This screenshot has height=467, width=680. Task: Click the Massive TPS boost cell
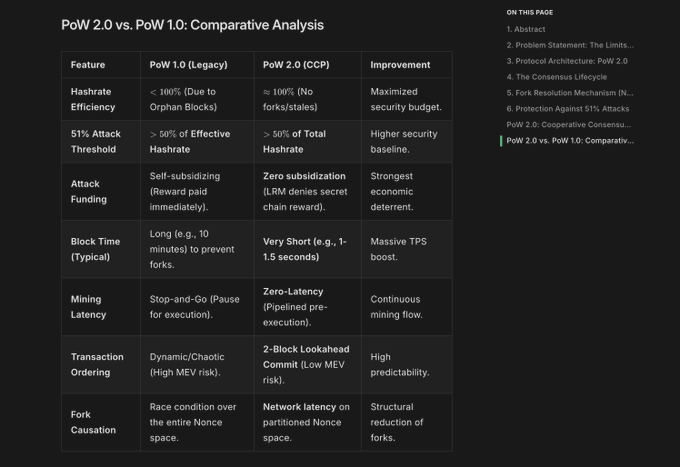click(397, 249)
